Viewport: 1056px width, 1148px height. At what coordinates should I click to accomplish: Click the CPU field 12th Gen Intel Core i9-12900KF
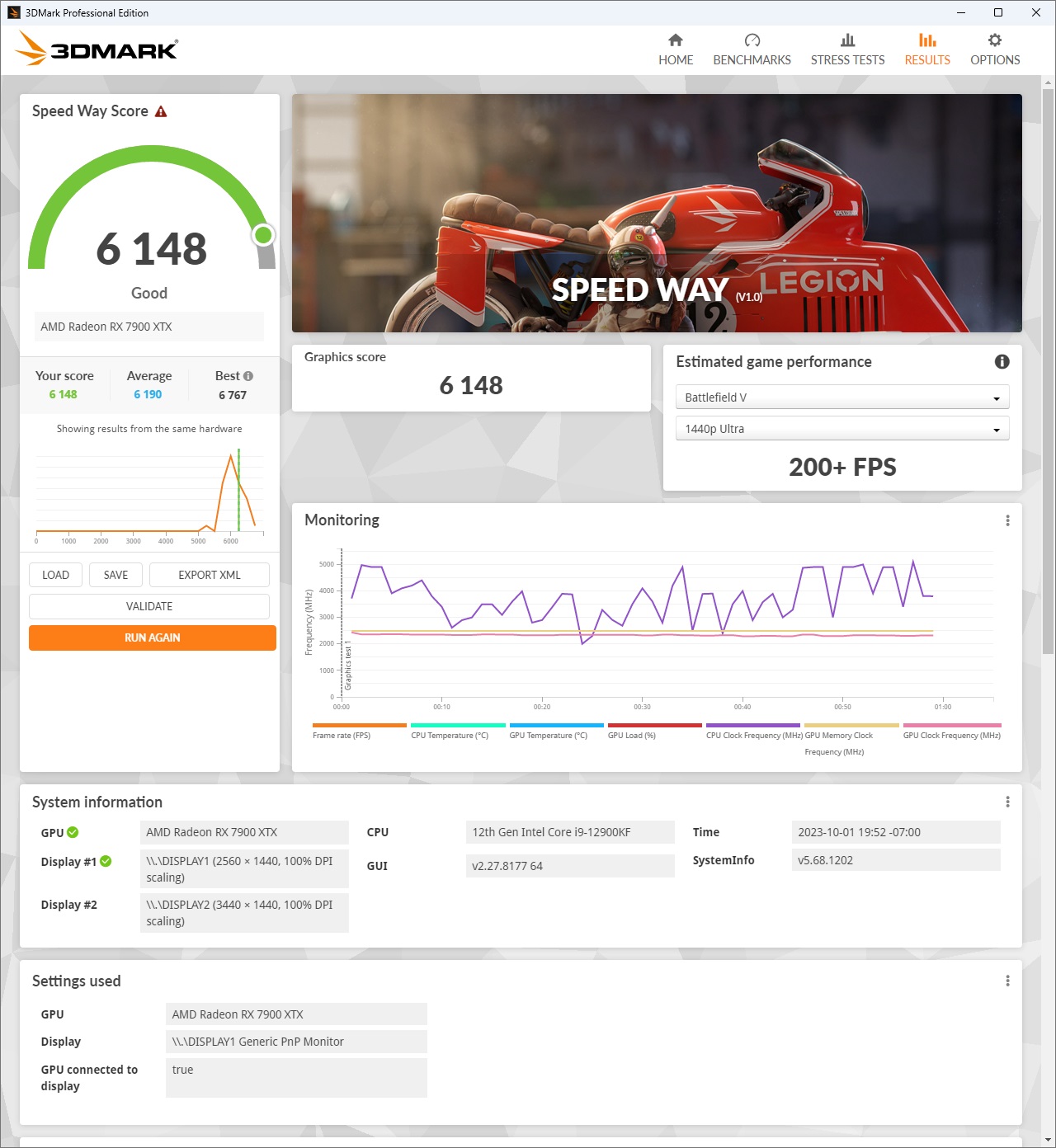(x=570, y=832)
